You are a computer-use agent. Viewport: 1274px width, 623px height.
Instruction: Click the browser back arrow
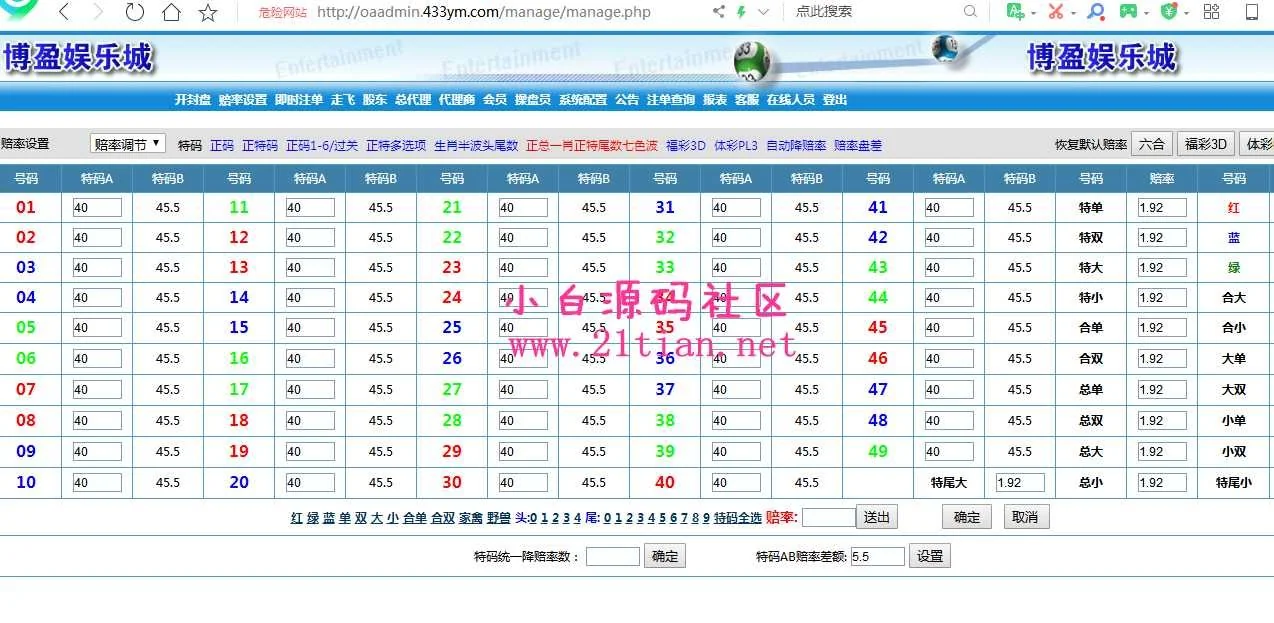[x=64, y=13]
